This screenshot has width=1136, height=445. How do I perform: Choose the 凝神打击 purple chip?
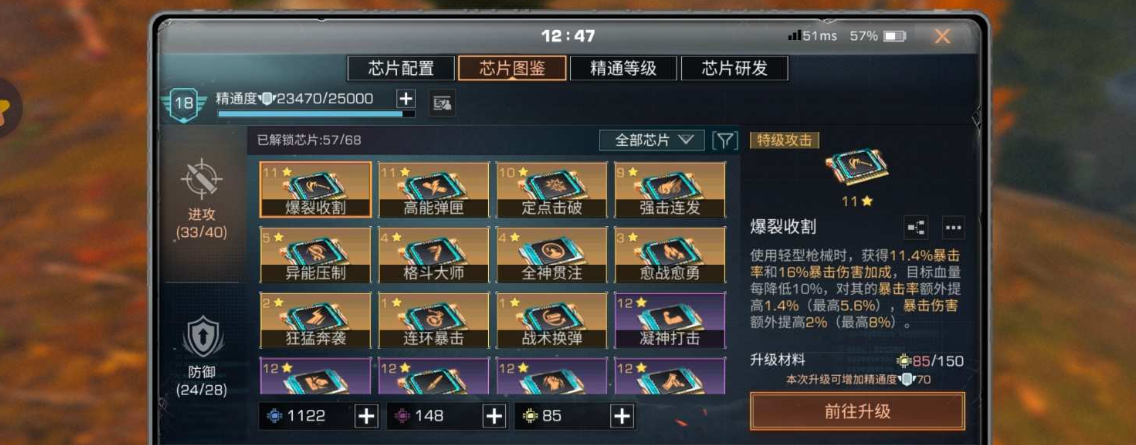point(670,320)
